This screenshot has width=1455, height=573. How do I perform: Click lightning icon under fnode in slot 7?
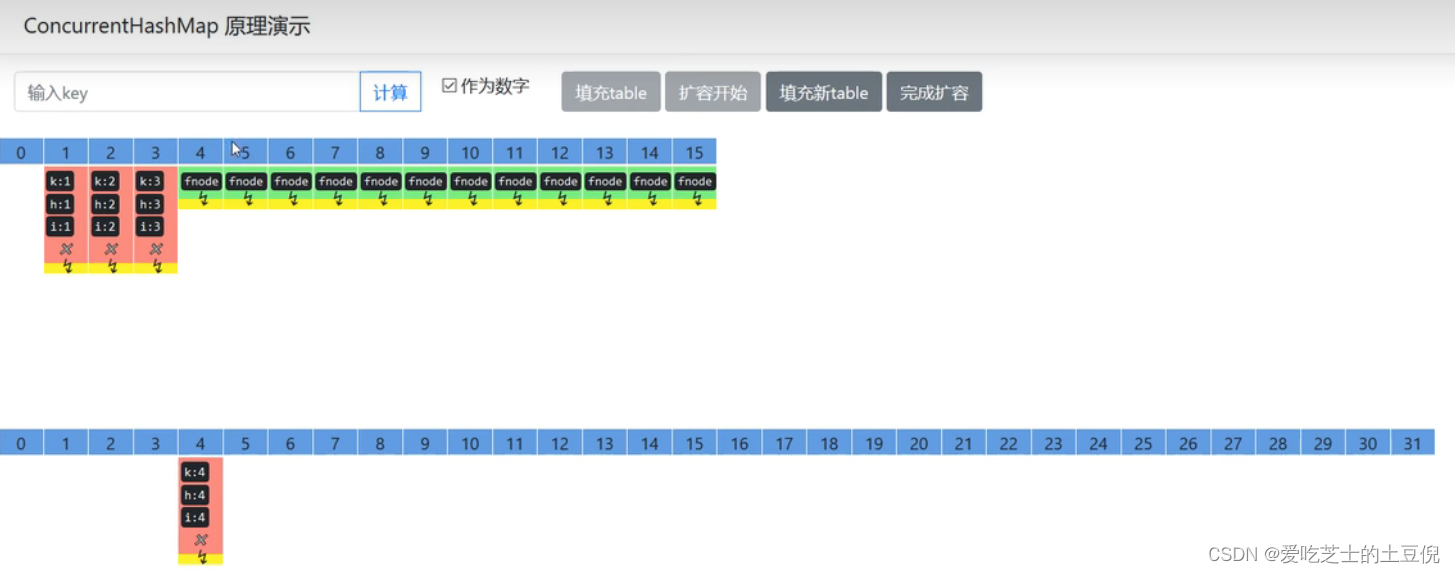pos(338,199)
